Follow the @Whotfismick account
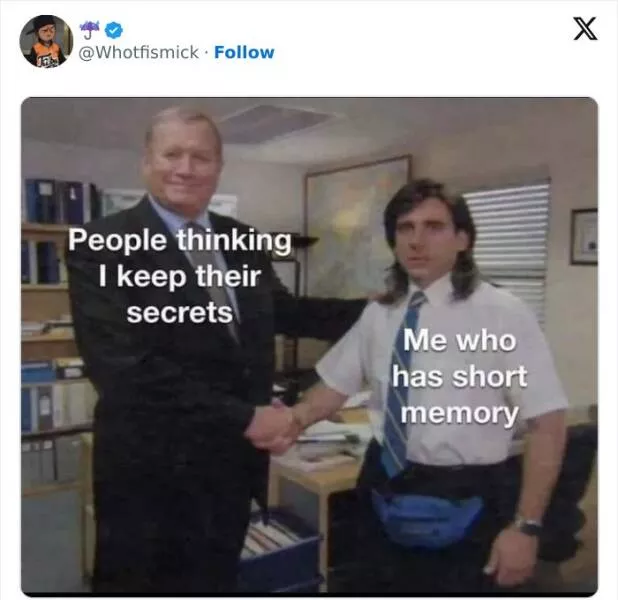The height and width of the screenshot is (600, 618). pyautogui.click(x=244, y=52)
